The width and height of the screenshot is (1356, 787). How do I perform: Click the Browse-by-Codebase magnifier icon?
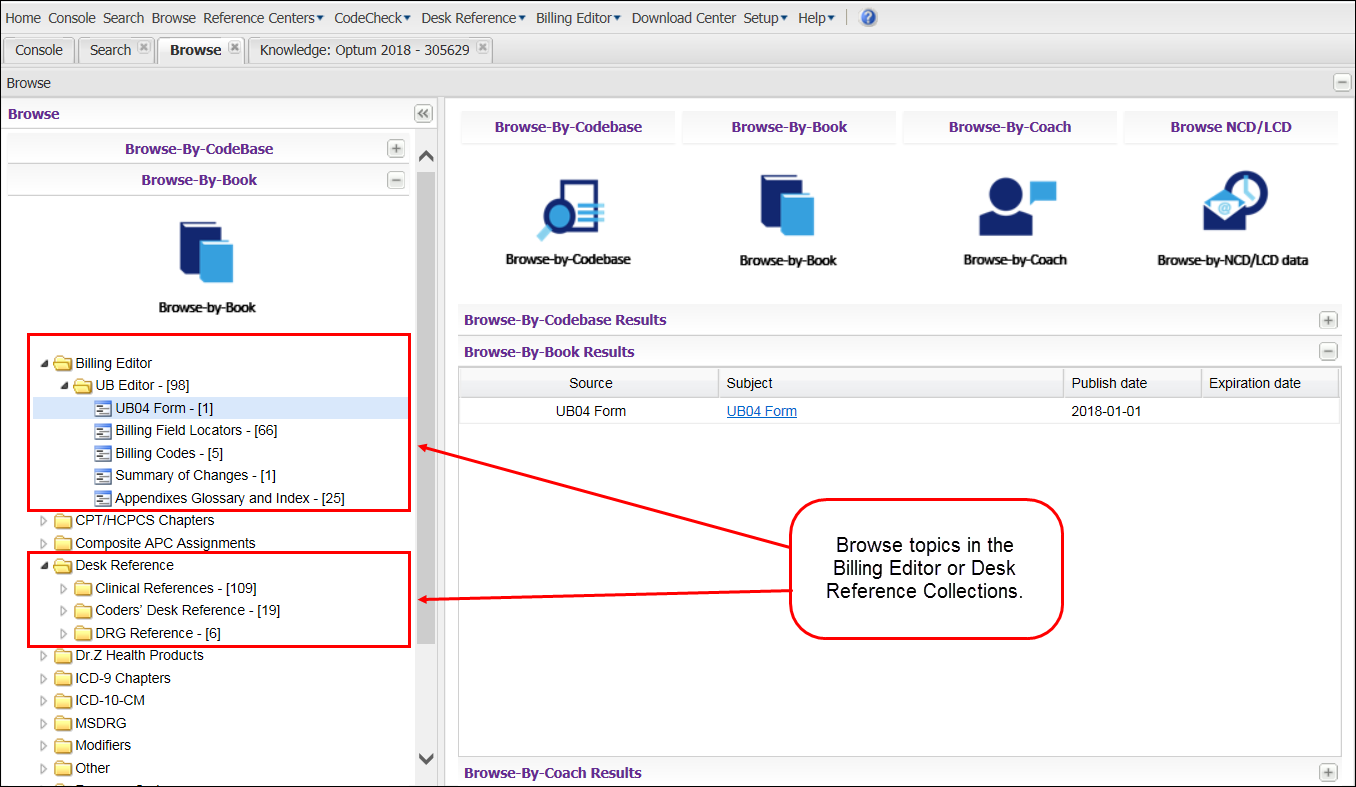pos(568,211)
